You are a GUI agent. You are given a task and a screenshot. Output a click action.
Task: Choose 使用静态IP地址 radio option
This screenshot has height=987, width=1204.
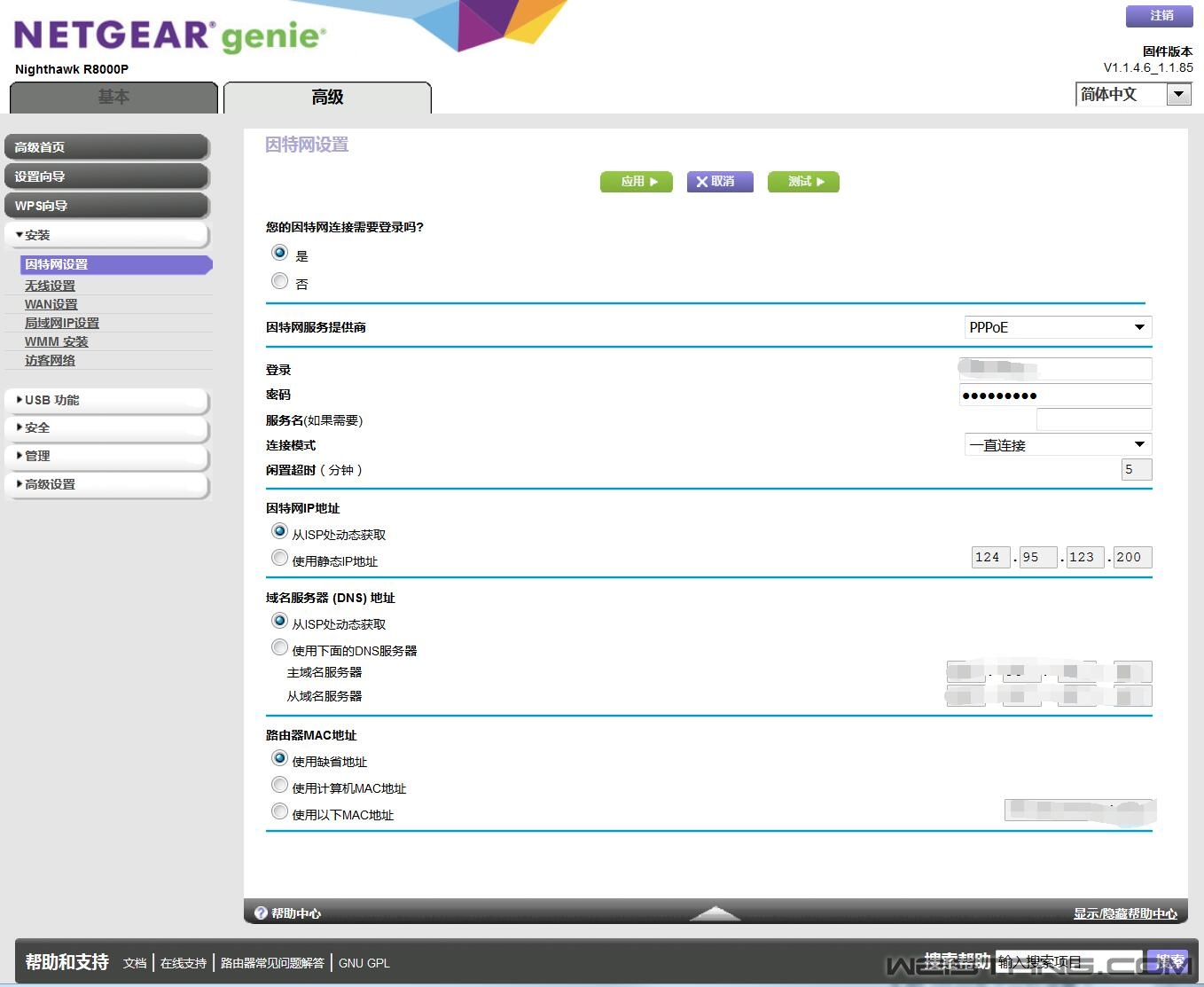coord(280,558)
